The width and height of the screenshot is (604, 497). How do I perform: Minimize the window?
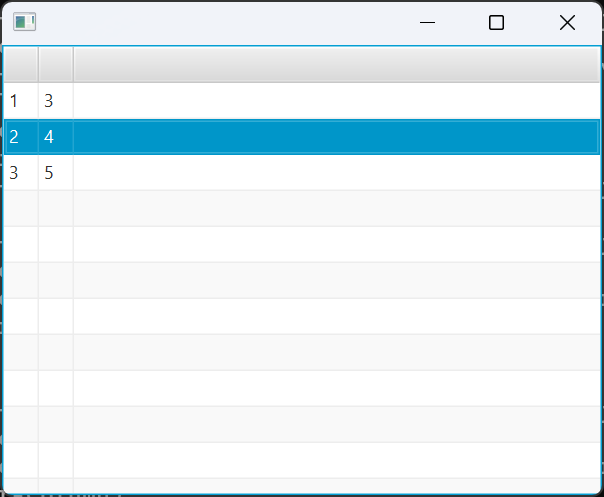click(428, 23)
